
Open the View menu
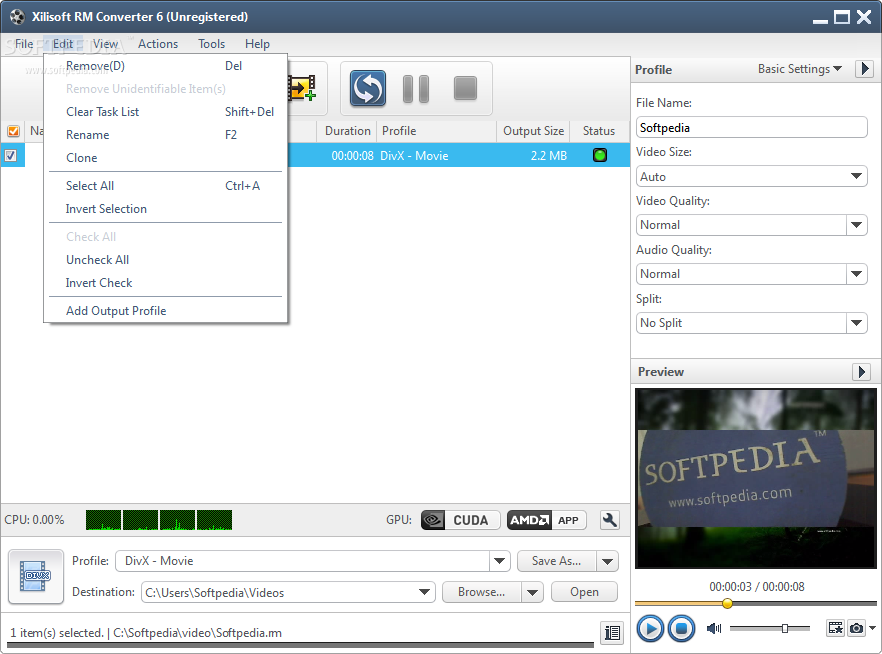coord(105,44)
